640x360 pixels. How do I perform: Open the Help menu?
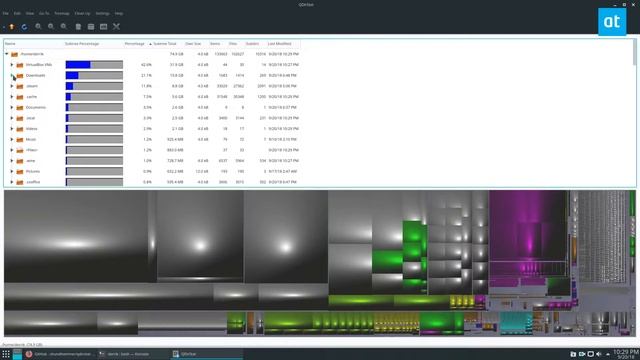pyautogui.click(x=119, y=13)
